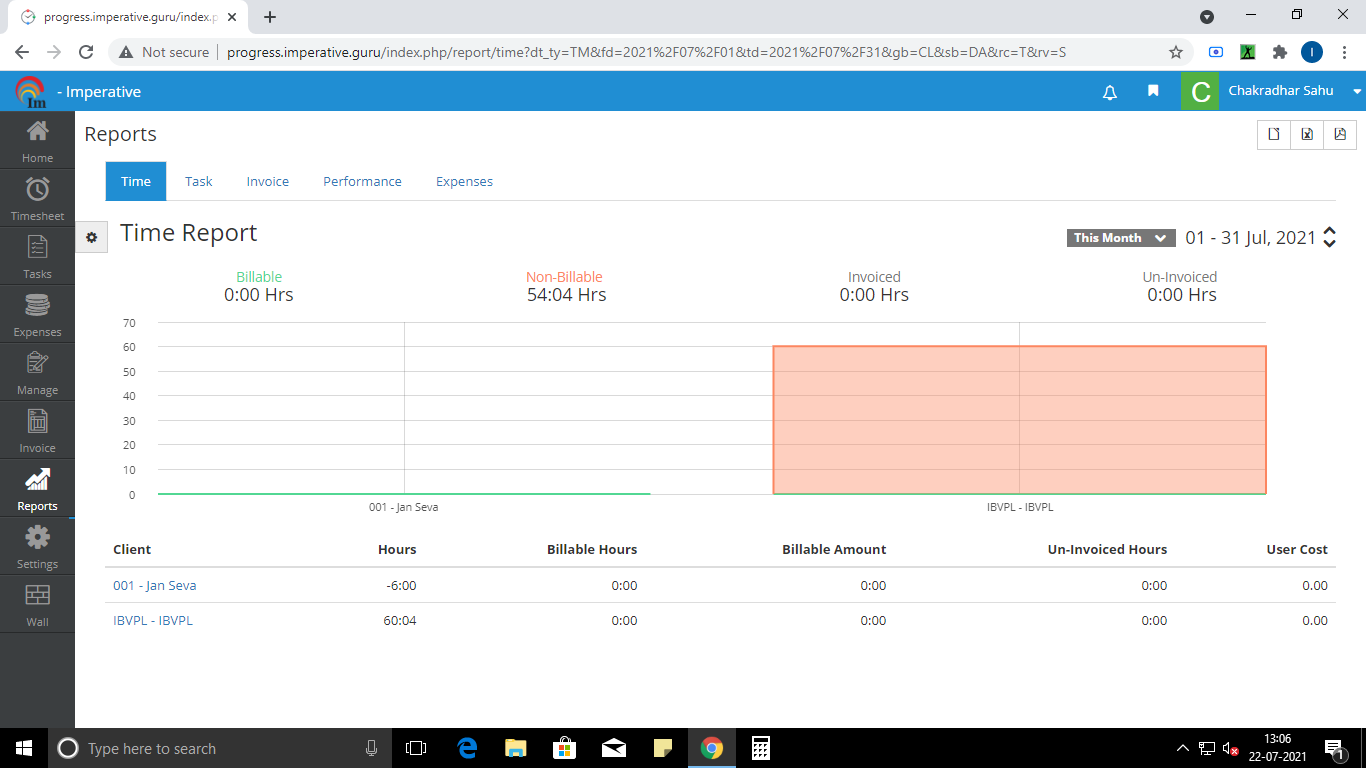Click the bookmark icon in header
1366x768 pixels.
(x=1153, y=91)
